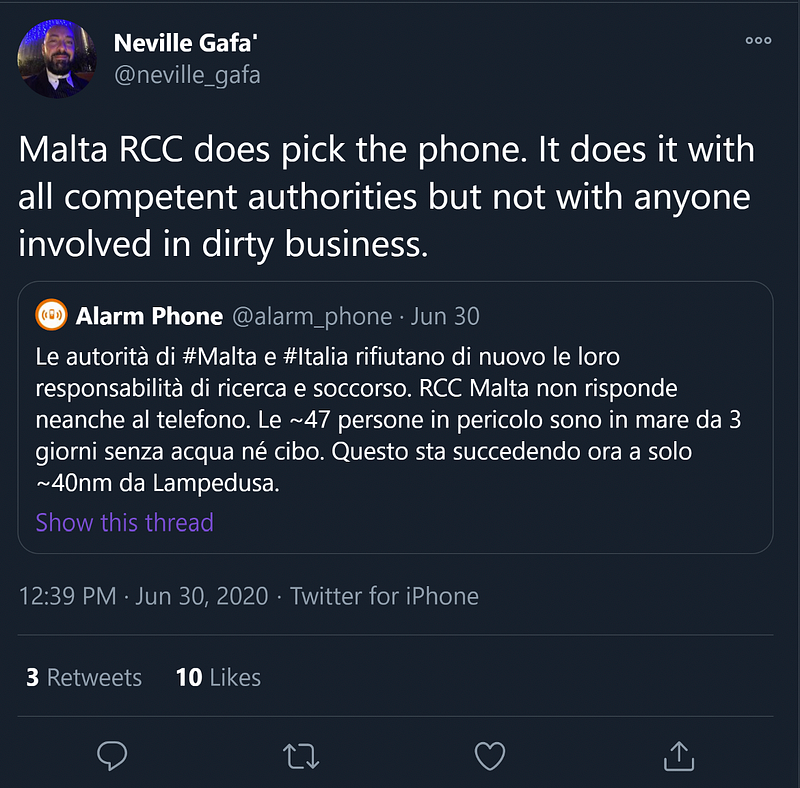
Task: Open the @neville_gafa handle link
Action: point(188,75)
